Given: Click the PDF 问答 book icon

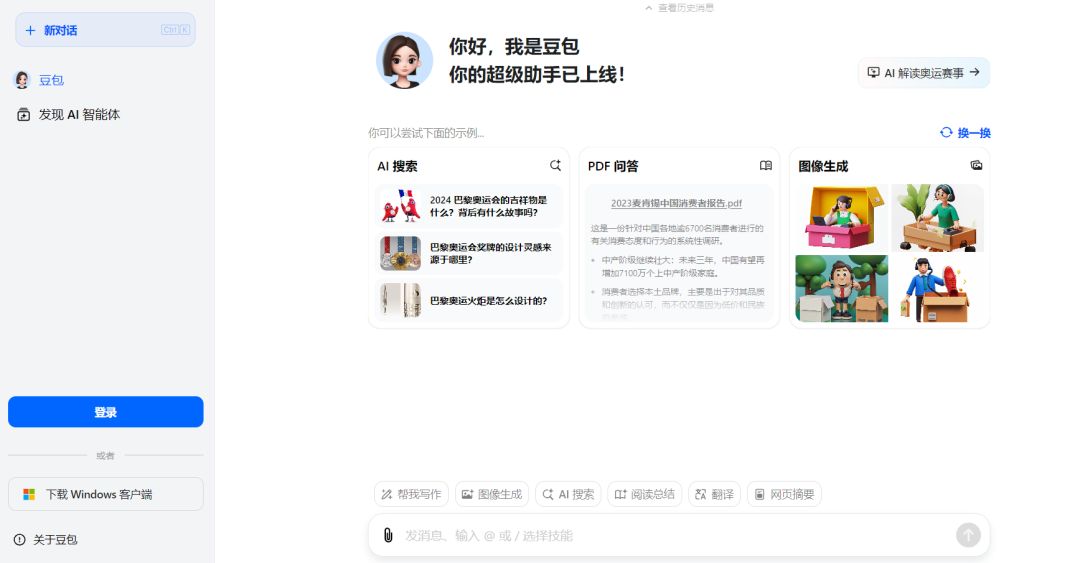Looking at the screenshot, I should (x=765, y=165).
